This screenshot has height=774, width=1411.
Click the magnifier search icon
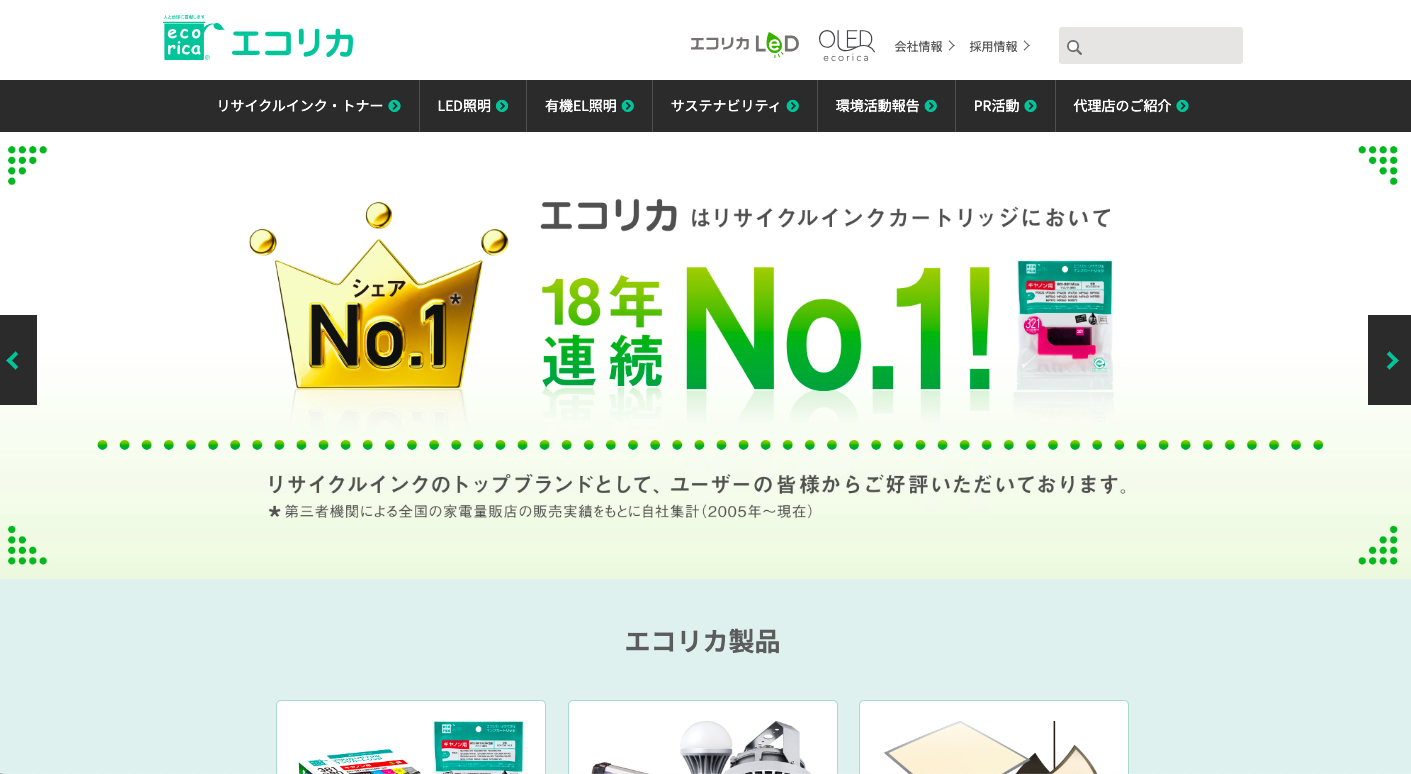[1074, 47]
